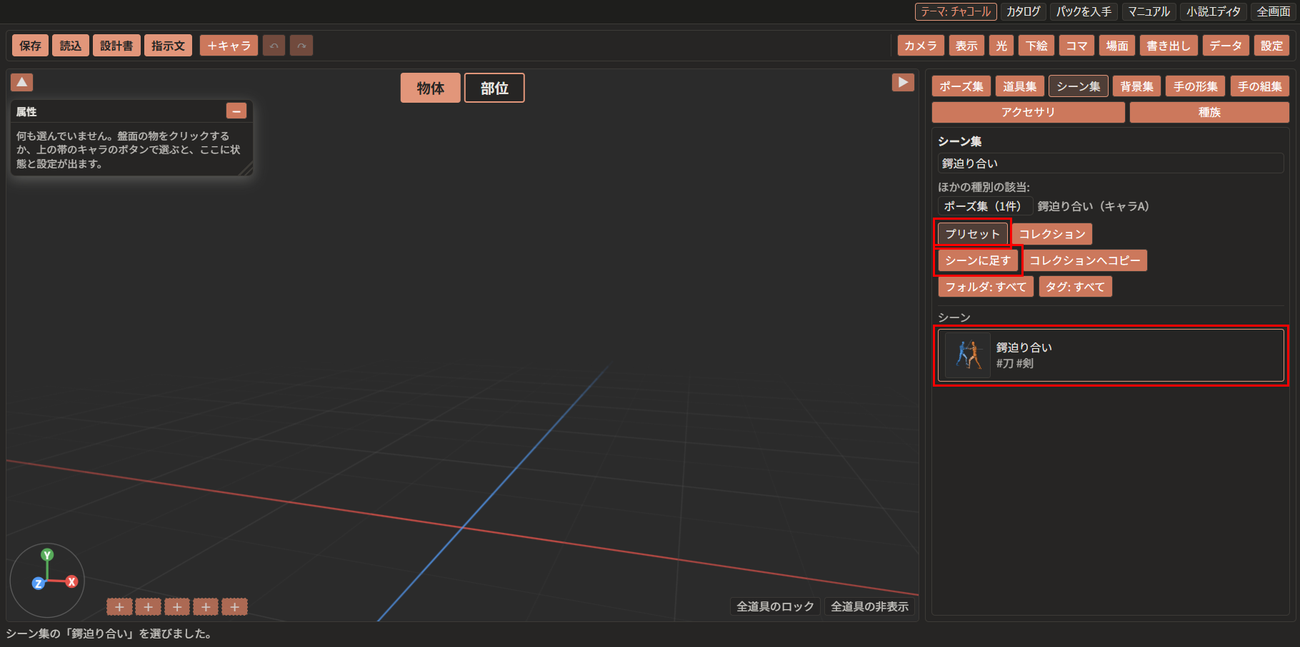Click the 鍔迫り合い scene thumbnail image
Image resolution: width=1300 pixels, height=647 pixels.
coord(968,355)
